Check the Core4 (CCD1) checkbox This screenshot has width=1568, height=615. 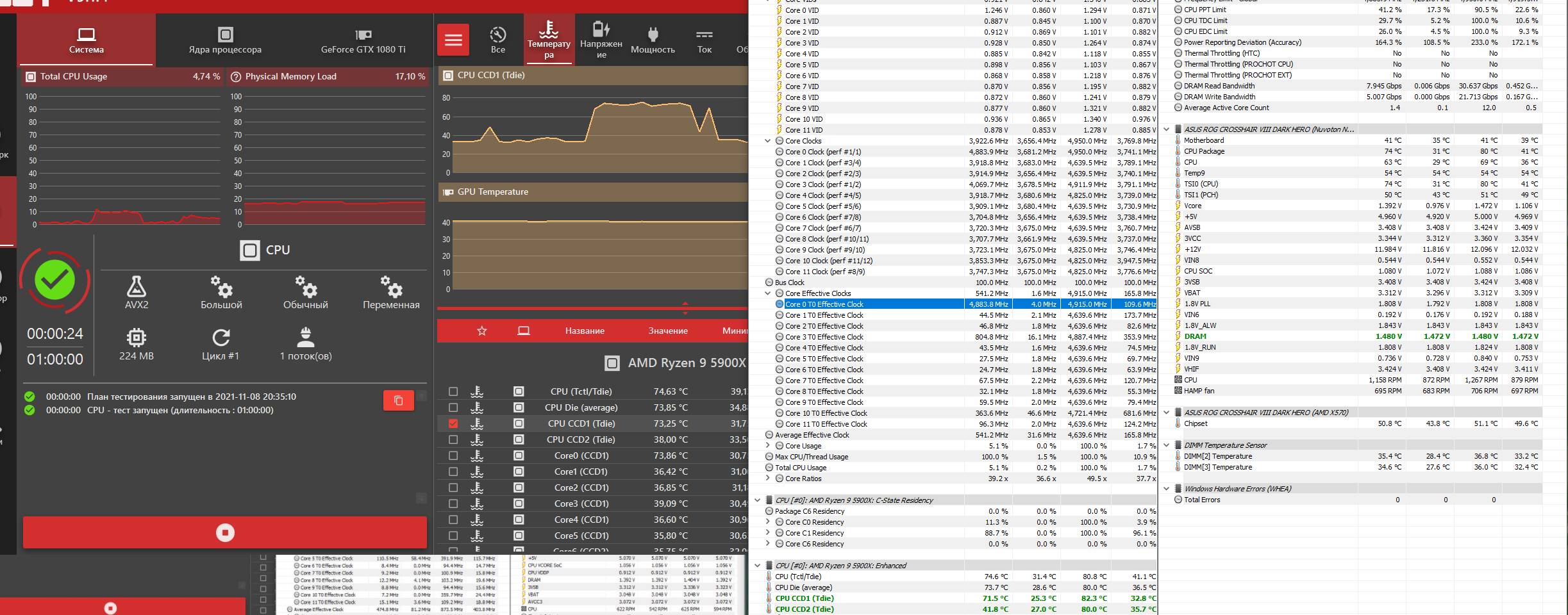[453, 520]
